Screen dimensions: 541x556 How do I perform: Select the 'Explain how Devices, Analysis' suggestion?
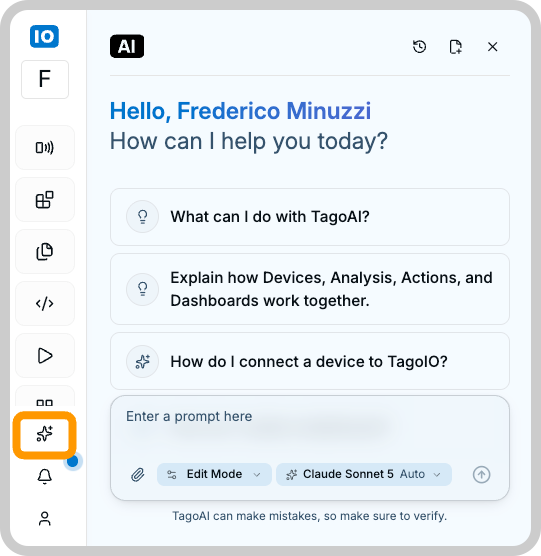coord(310,289)
